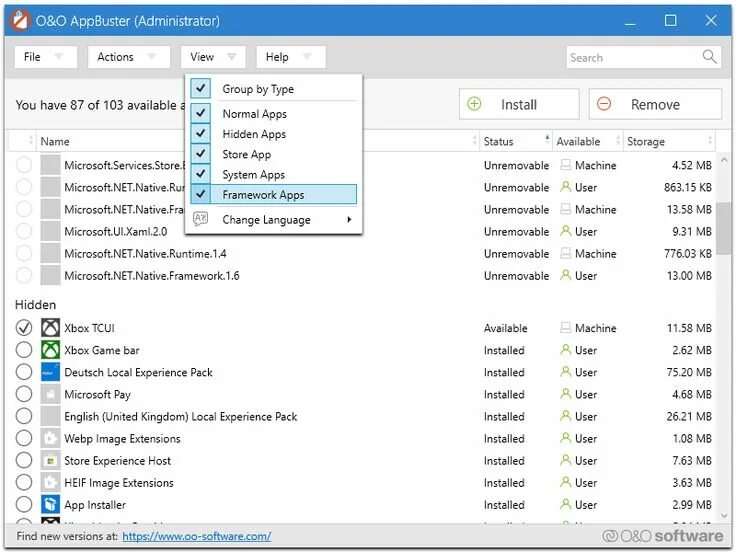Select Deutsch Local Experience Pack checkbox
This screenshot has width=736, height=552.
click(x=24, y=372)
